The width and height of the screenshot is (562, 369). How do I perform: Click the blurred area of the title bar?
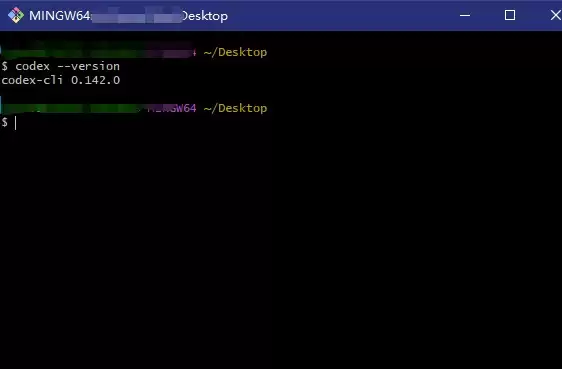pyautogui.click(x=137, y=15)
